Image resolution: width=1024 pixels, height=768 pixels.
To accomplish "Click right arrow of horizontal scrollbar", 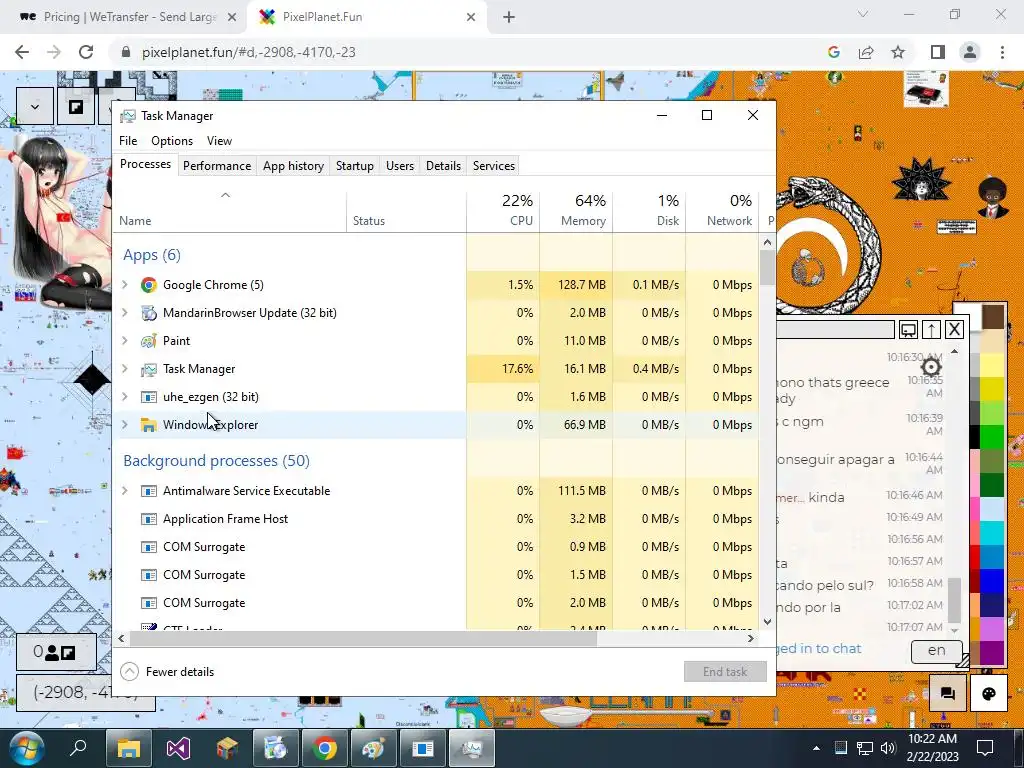I will tap(750, 639).
